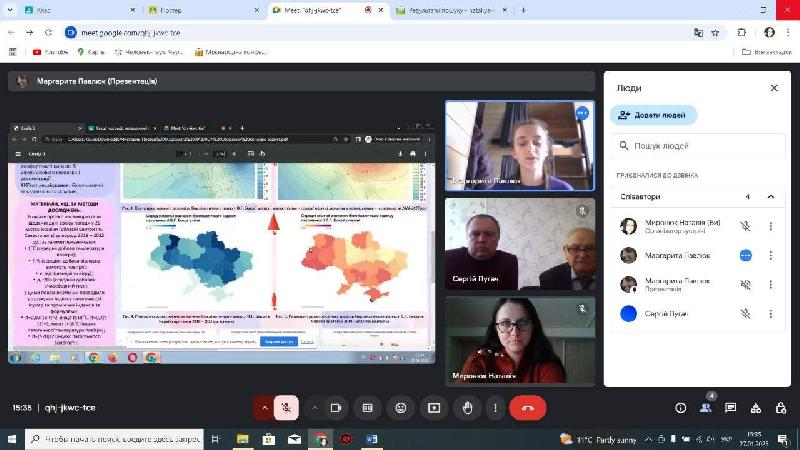800x450 pixels.
Task: Open the emoji reactions button
Action: [x=401, y=408]
